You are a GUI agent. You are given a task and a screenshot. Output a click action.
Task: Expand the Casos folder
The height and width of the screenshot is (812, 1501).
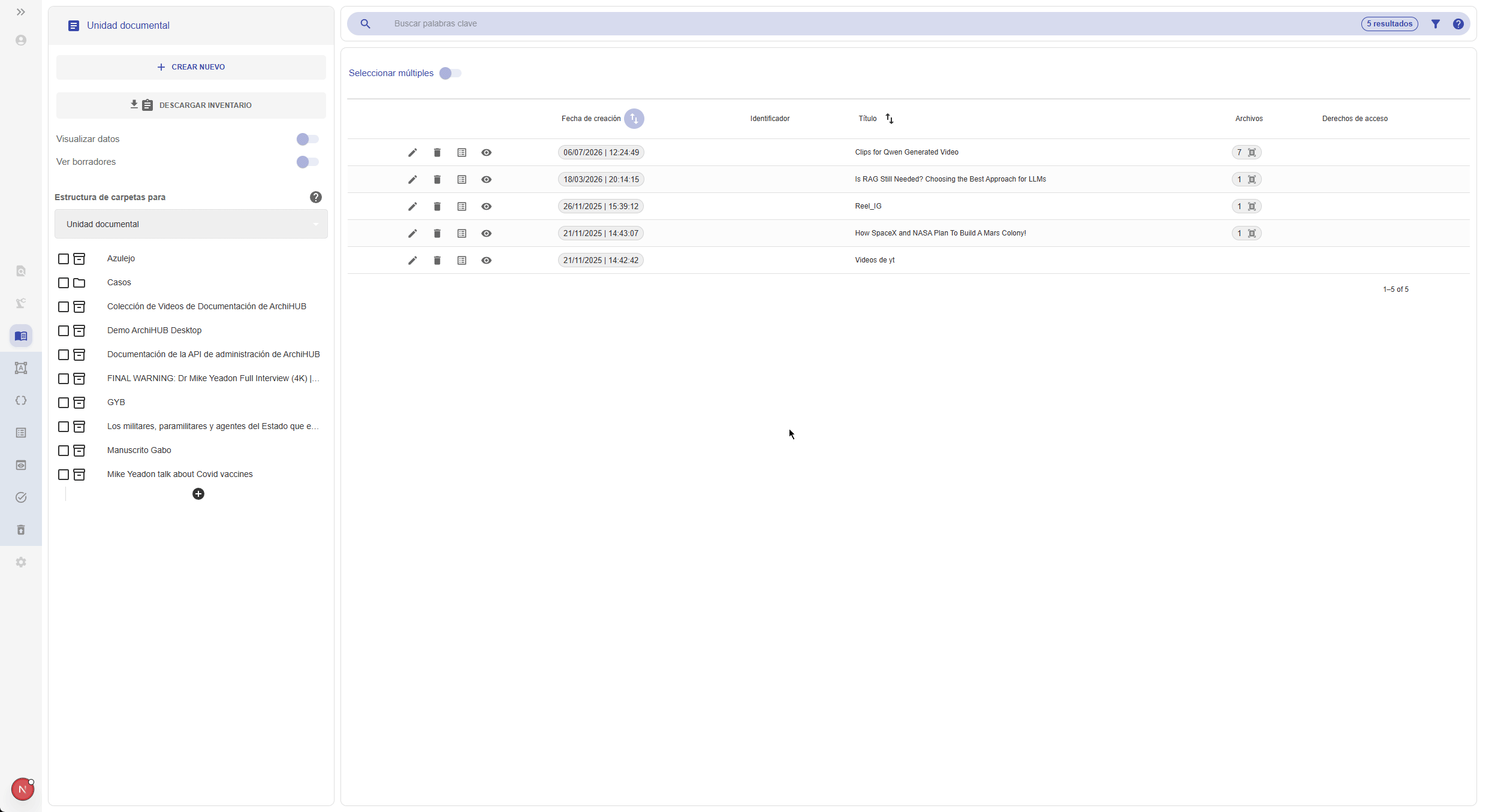(79, 283)
